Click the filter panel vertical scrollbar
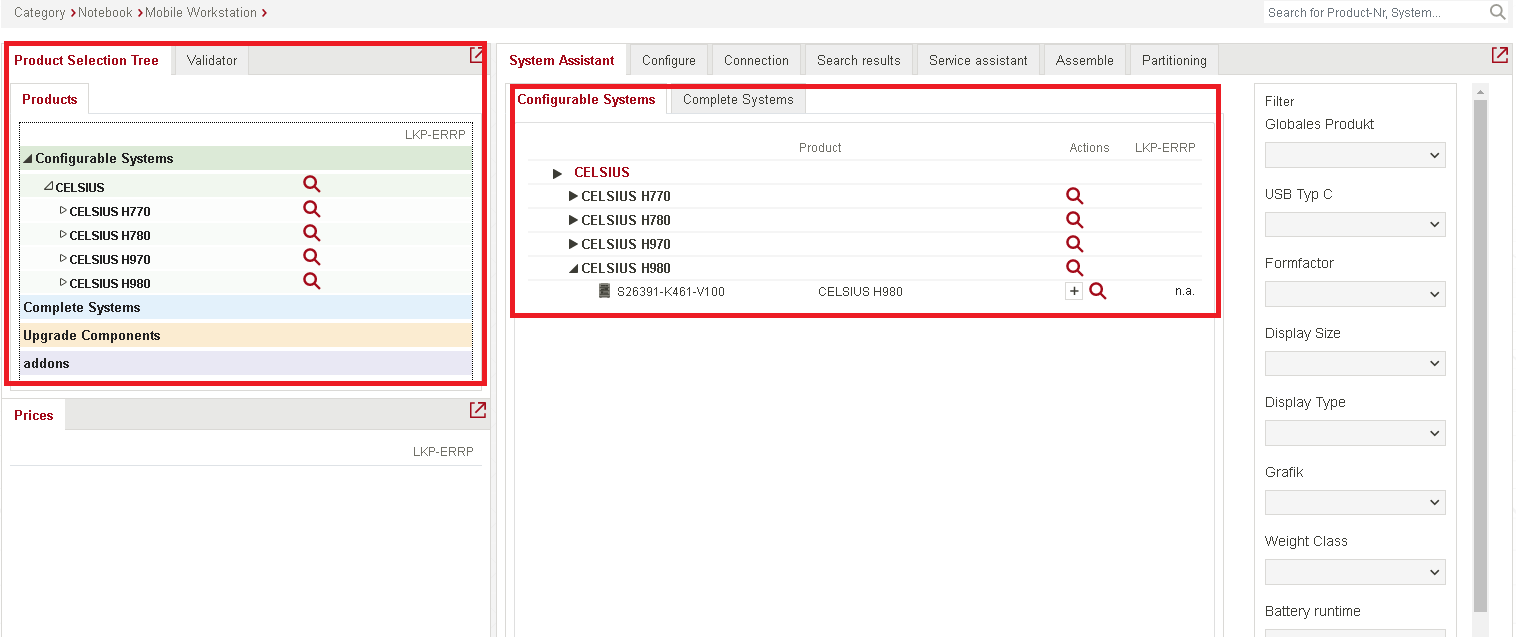 pos(1481,355)
